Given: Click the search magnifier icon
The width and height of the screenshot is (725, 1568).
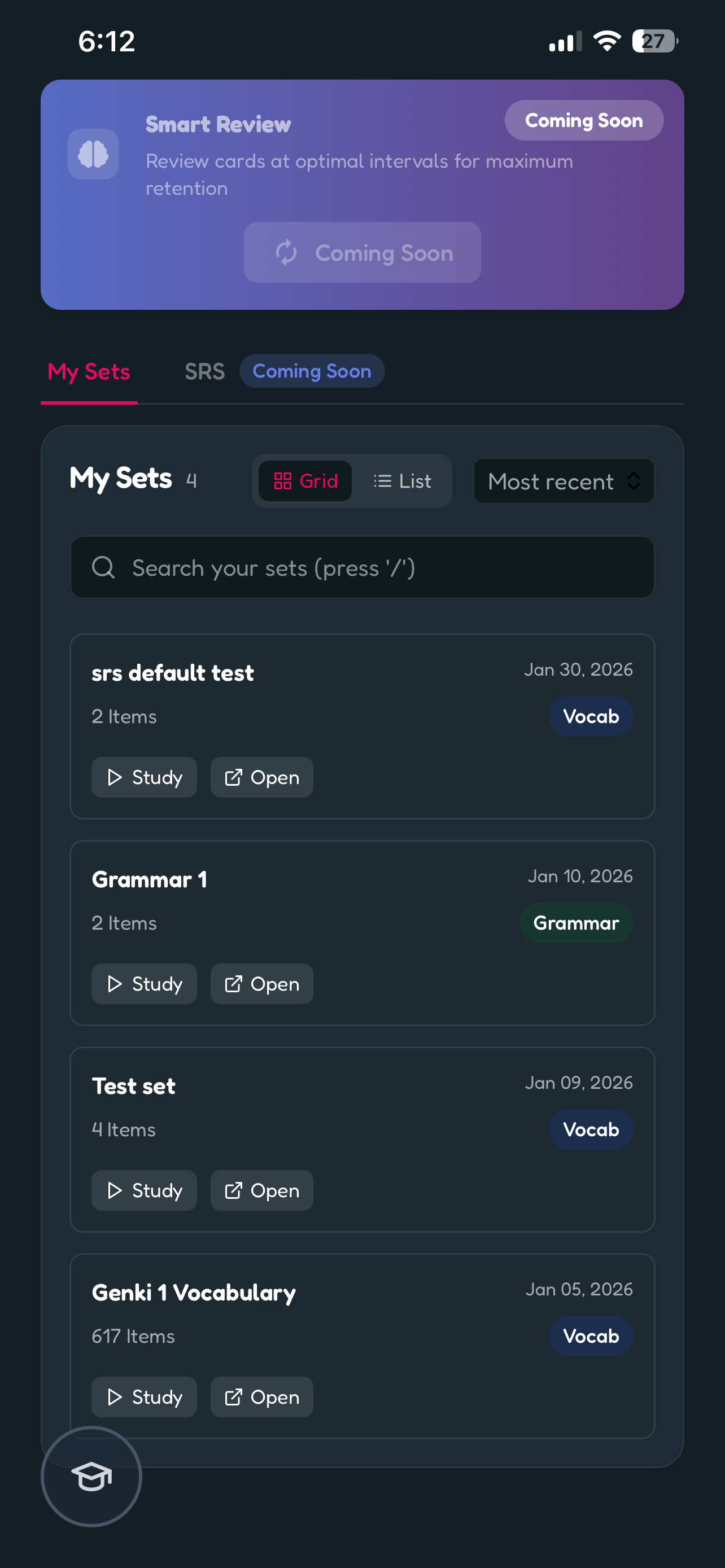Looking at the screenshot, I should (103, 567).
